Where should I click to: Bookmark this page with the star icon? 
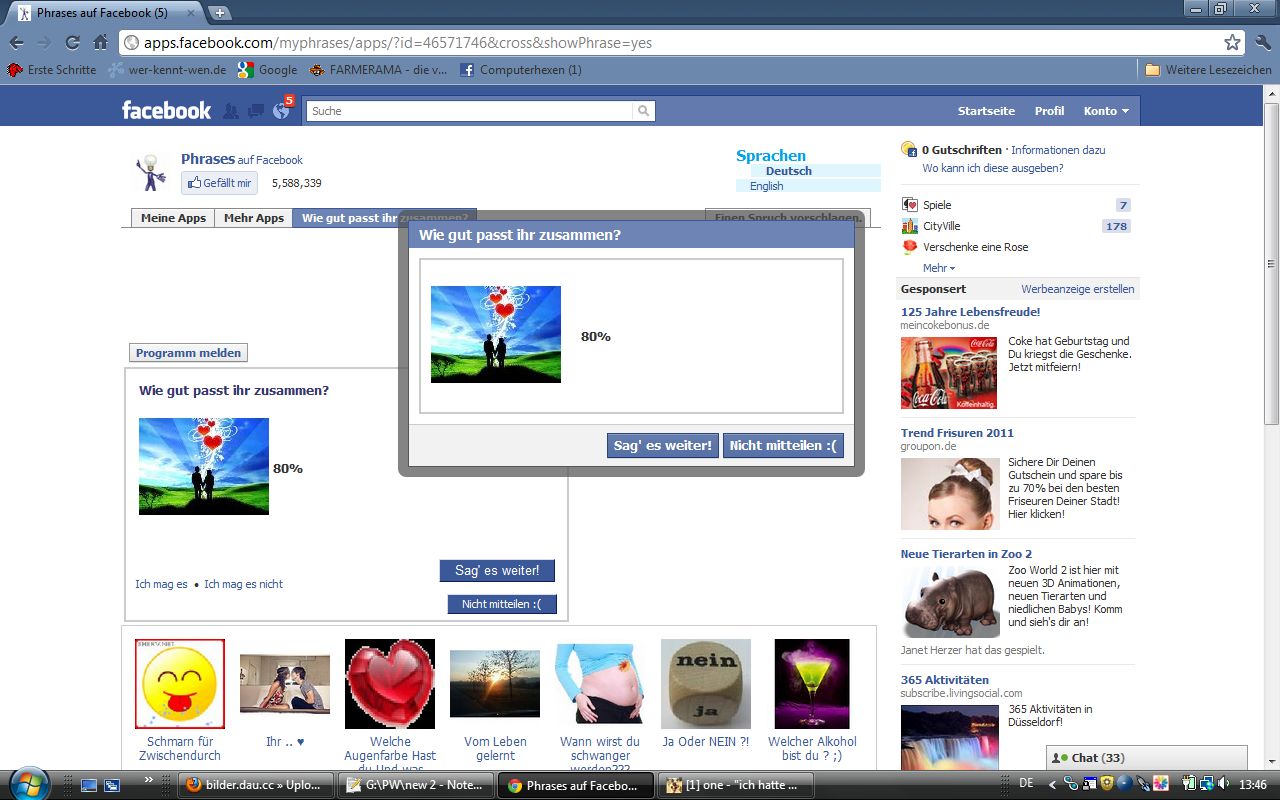(x=1232, y=43)
